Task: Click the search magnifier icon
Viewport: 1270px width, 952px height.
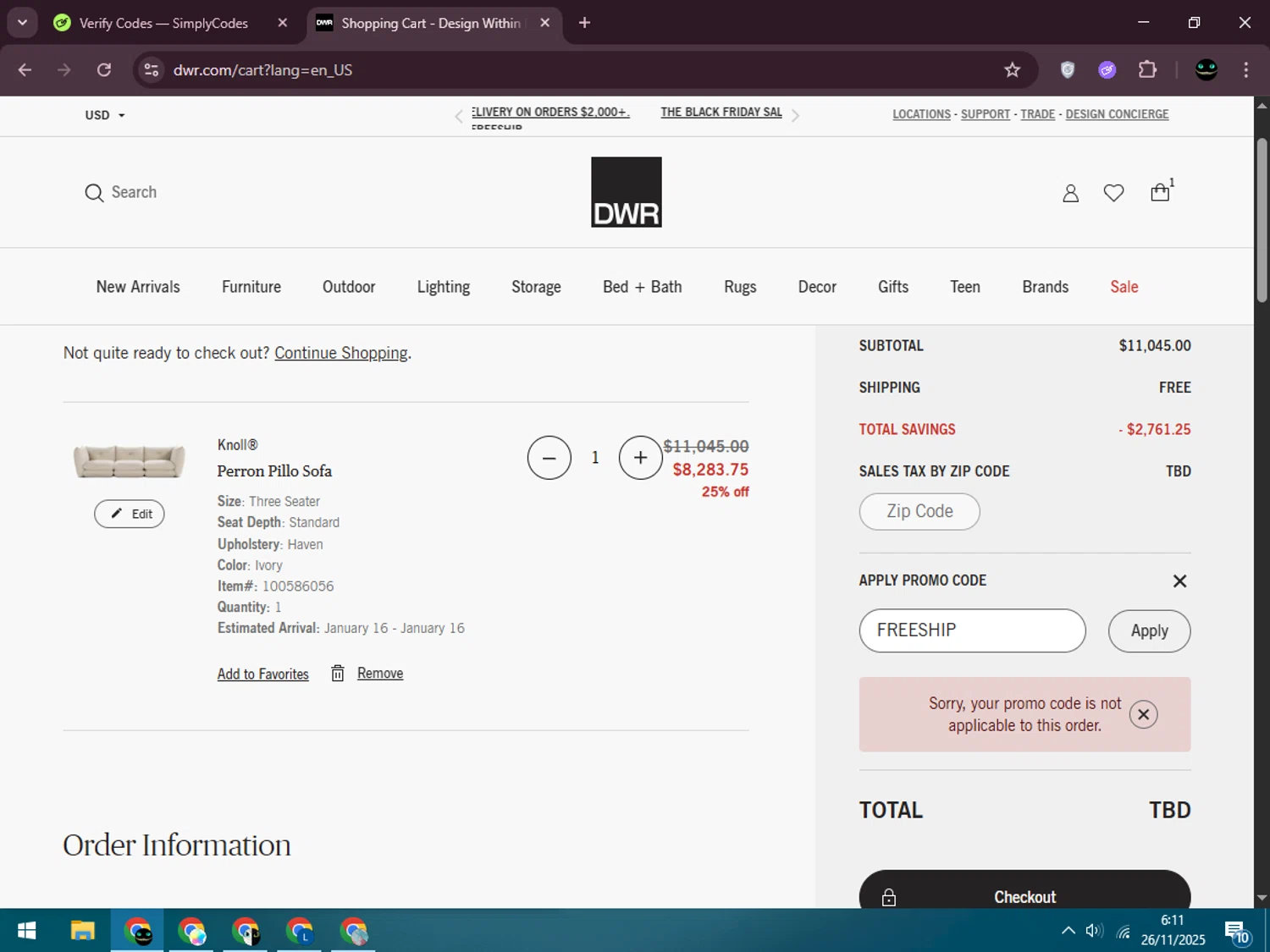Action: coord(94,193)
